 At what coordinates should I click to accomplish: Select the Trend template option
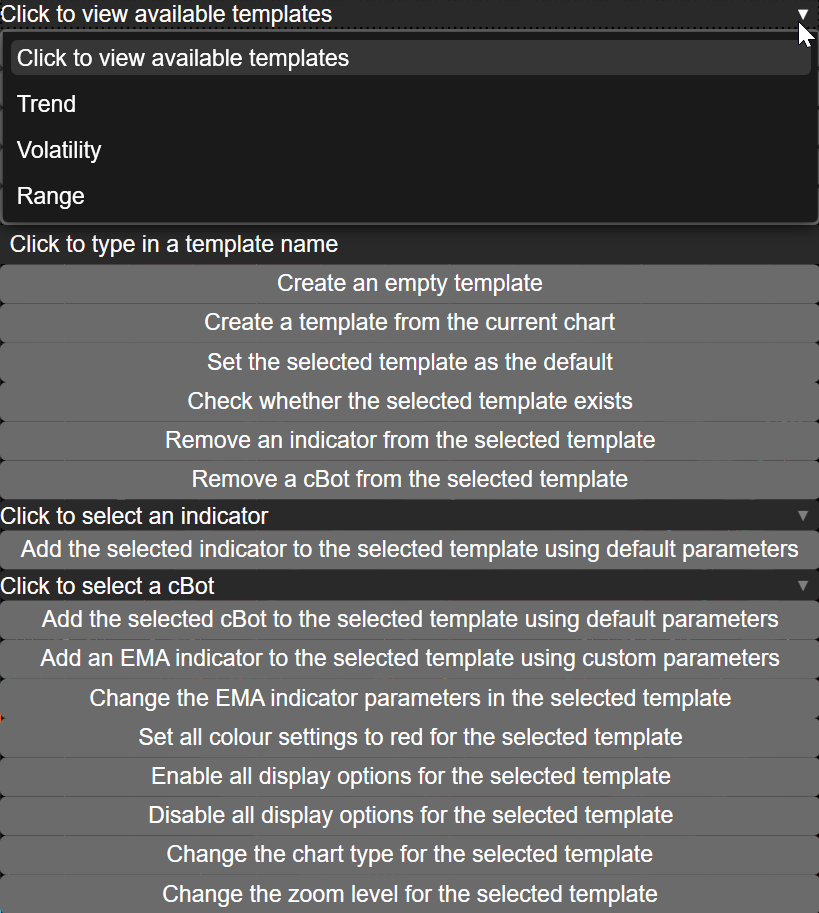click(46, 104)
